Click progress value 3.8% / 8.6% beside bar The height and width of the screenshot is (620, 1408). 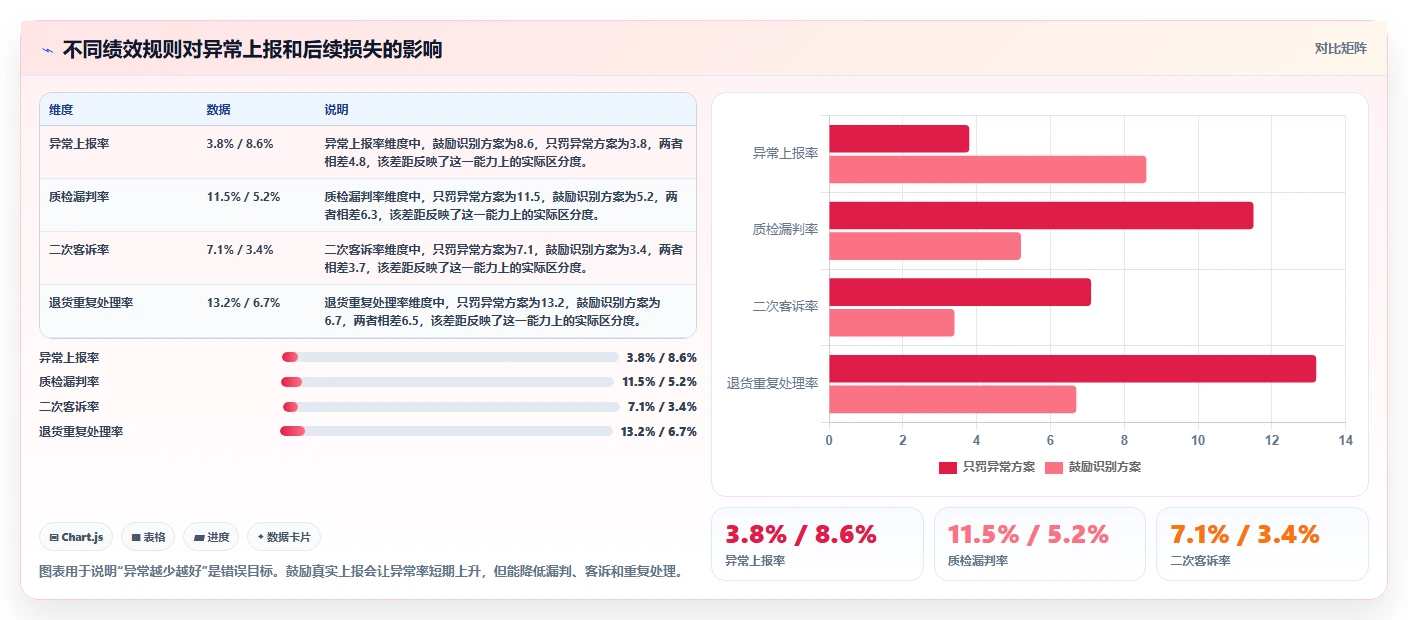[x=661, y=357]
